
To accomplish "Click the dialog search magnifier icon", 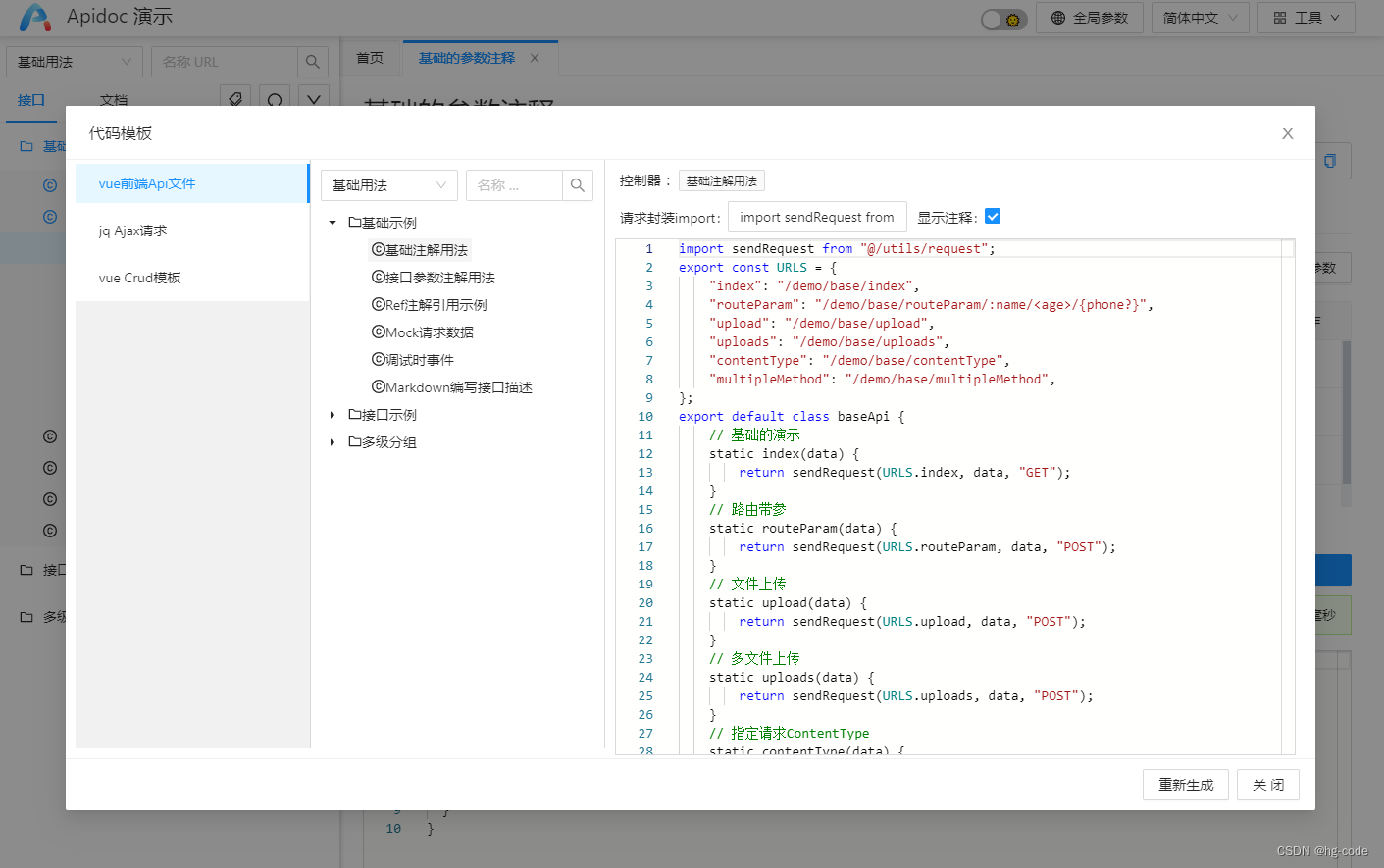I will pos(578,185).
